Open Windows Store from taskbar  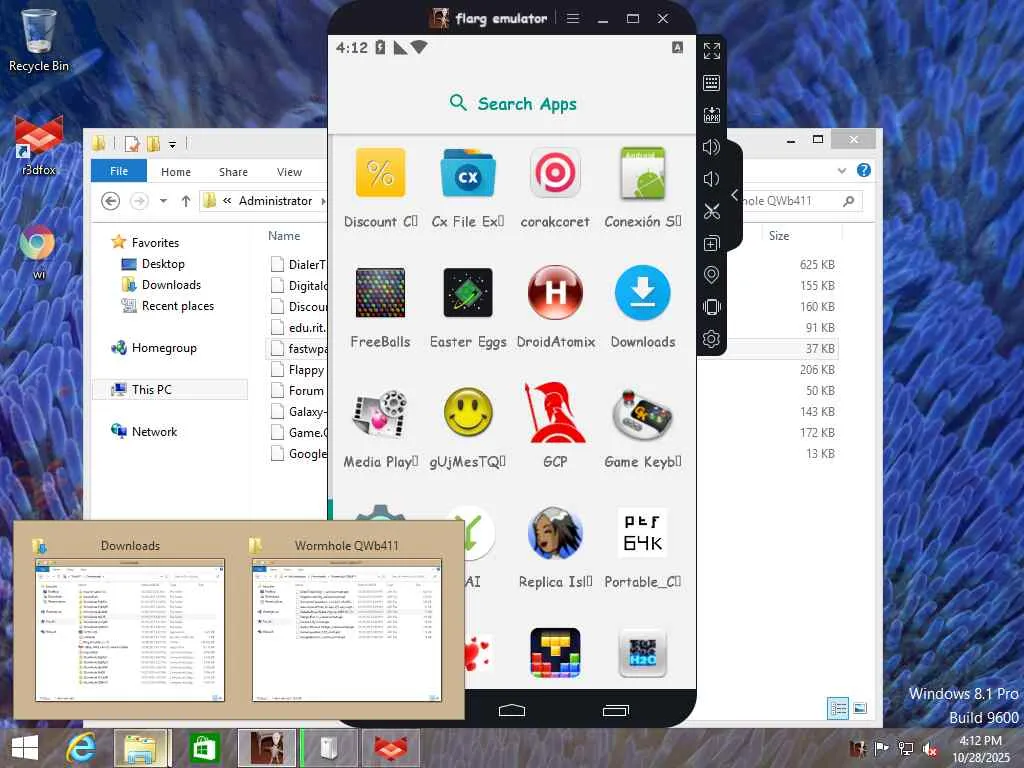click(x=204, y=748)
